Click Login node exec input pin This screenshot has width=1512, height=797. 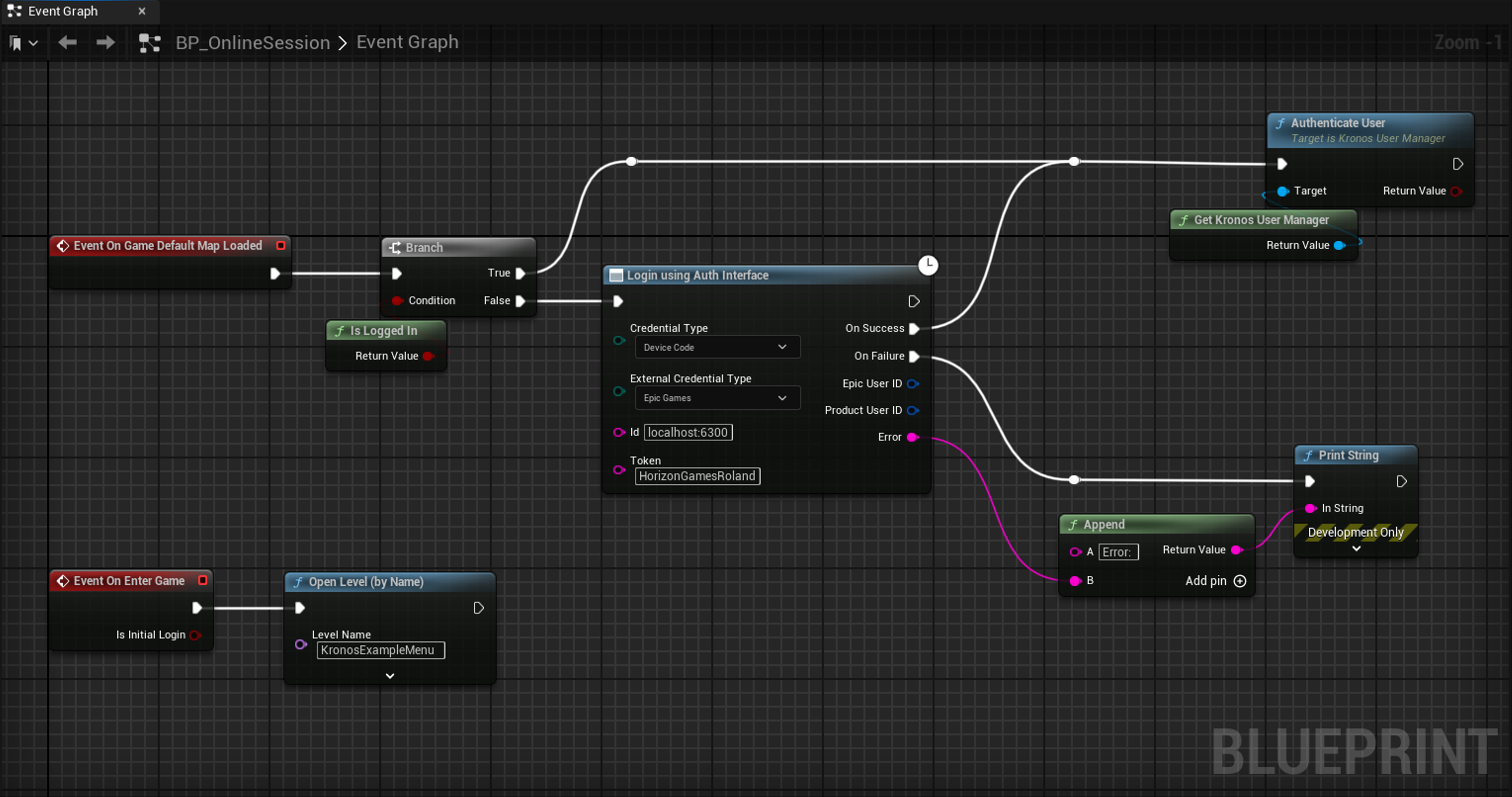pos(618,301)
